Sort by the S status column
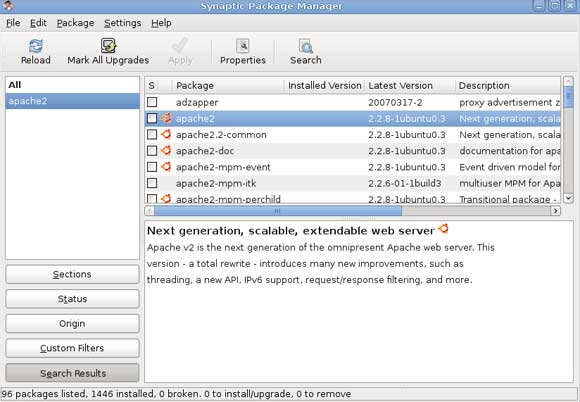The width and height of the screenshot is (580, 402). pyautogui.click(x=152, y=85)
